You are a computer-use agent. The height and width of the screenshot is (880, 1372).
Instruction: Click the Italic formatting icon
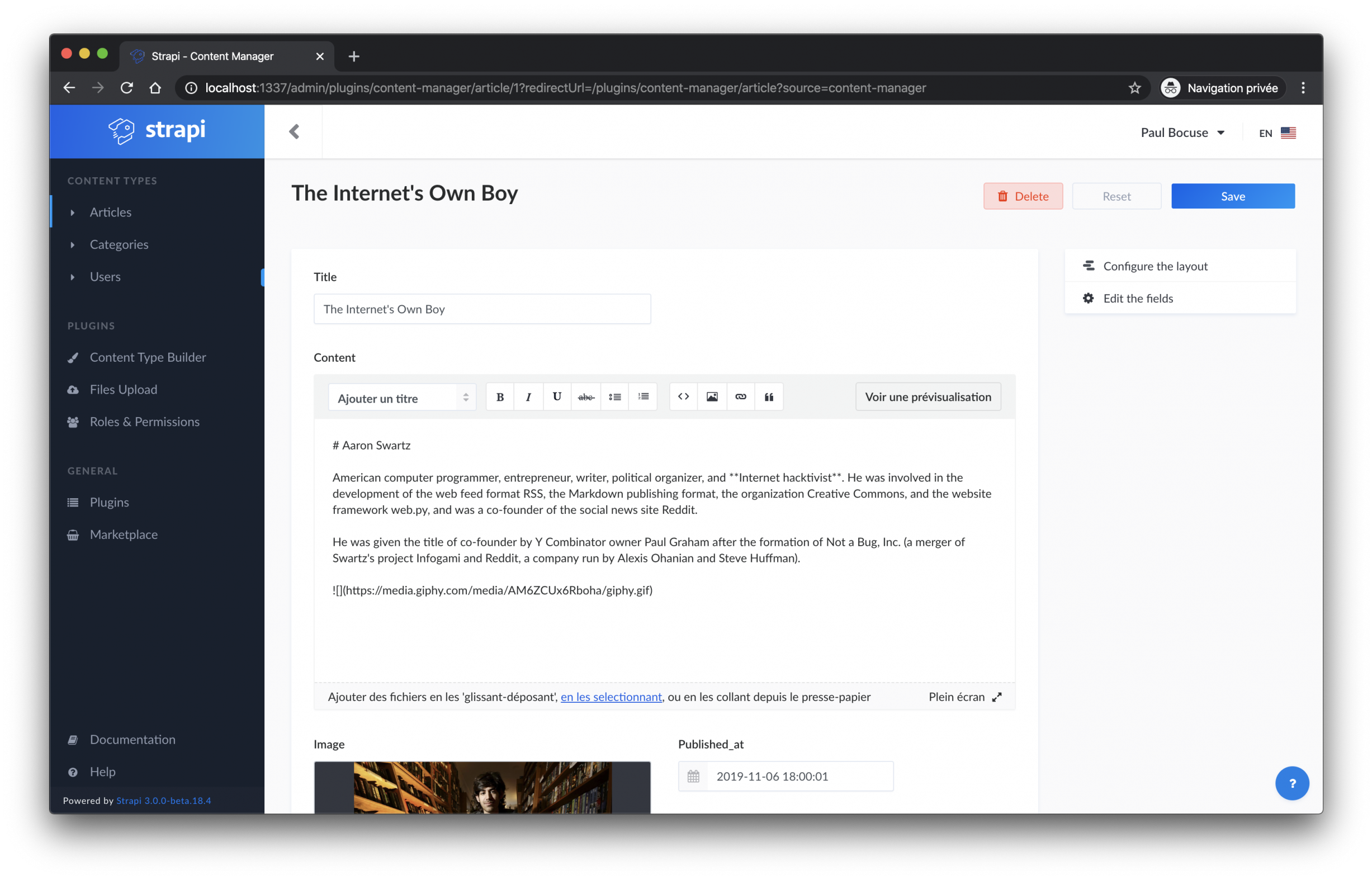point(528,397)
